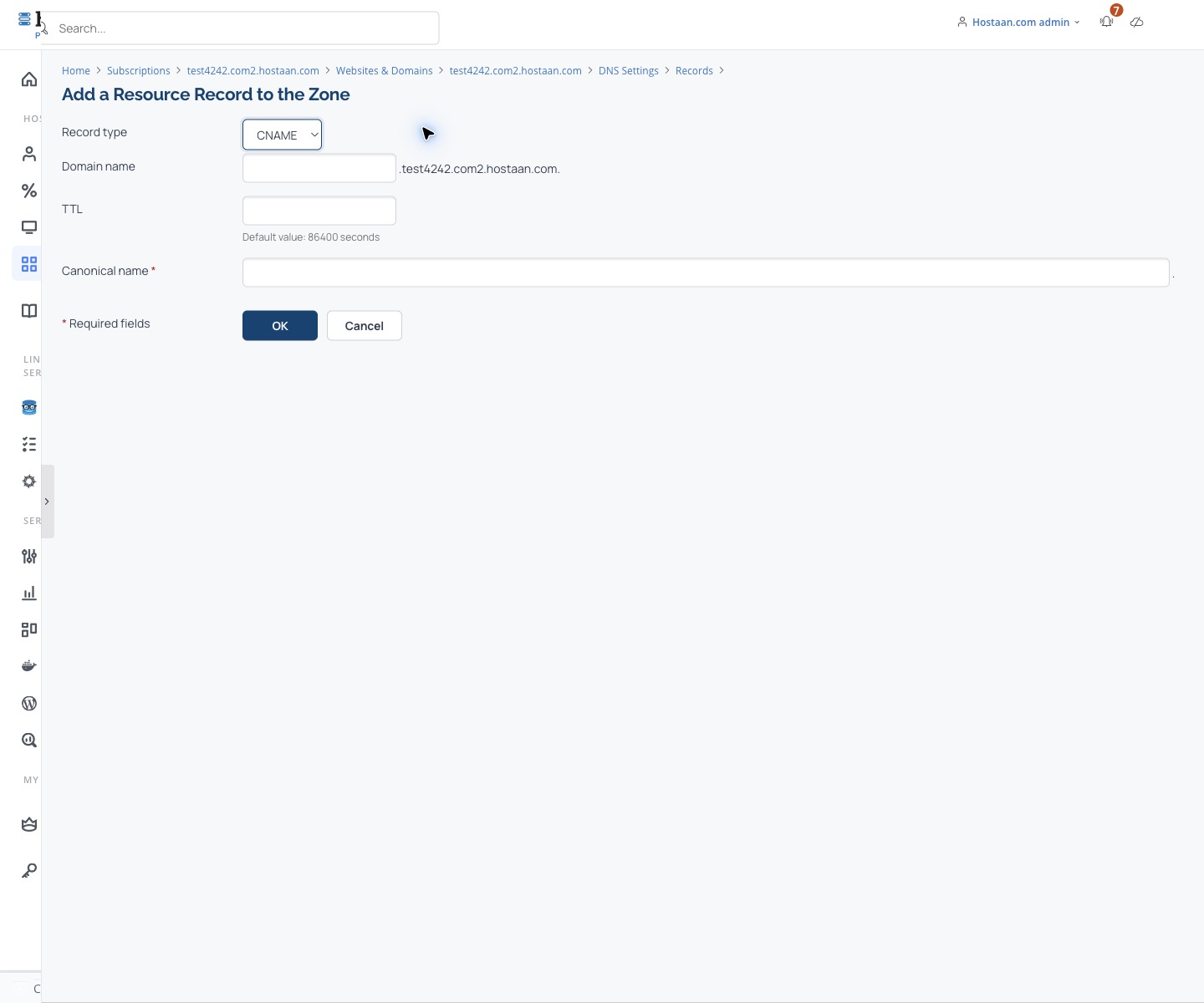
Task: Open the sidebar bar-chart icon
Action: click(29, 593)
